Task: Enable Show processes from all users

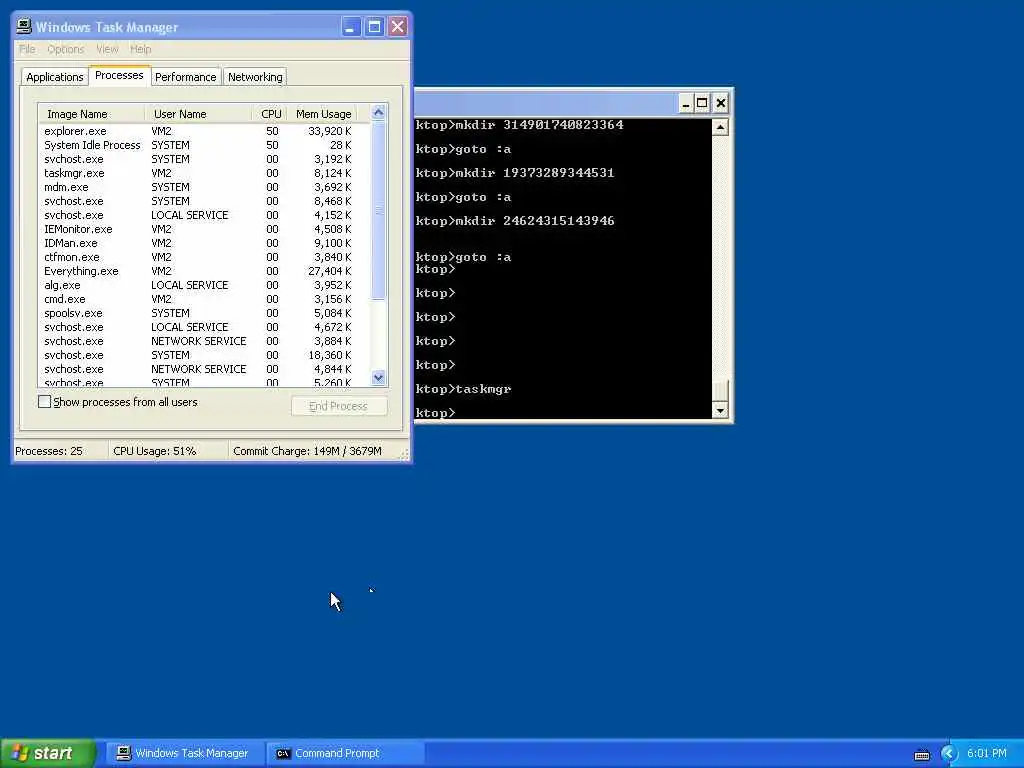Action: pos(44,402)
